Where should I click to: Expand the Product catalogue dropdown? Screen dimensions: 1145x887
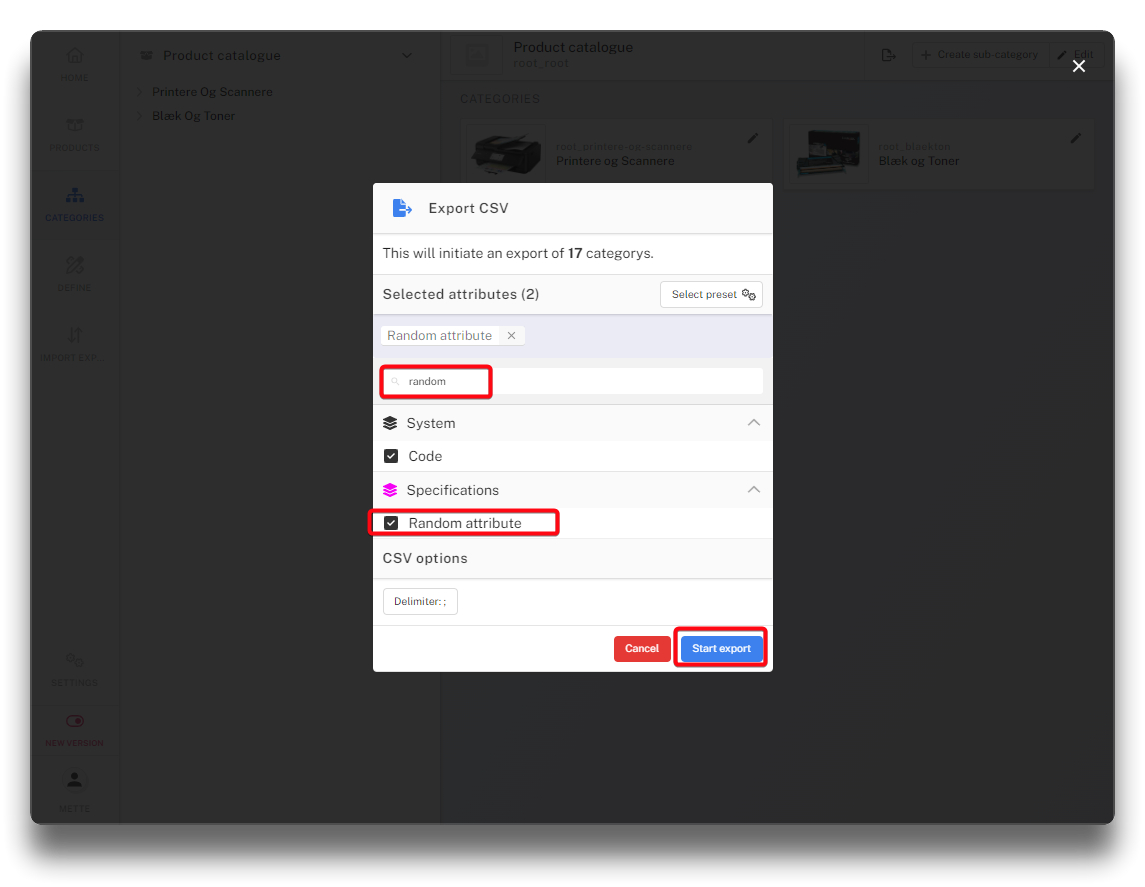[x=407, y=56]
